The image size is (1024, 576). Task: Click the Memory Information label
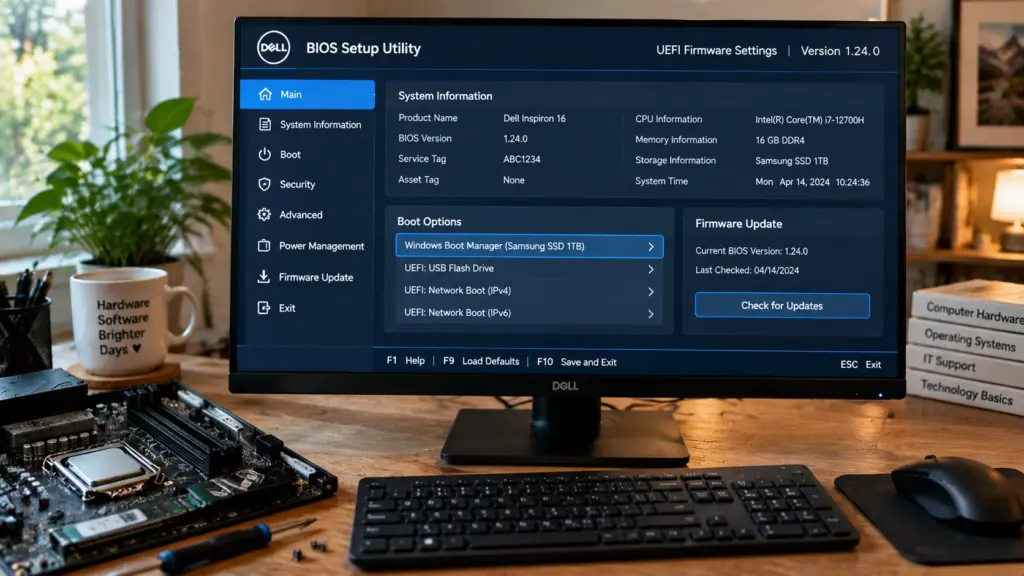tap(676, 139)
